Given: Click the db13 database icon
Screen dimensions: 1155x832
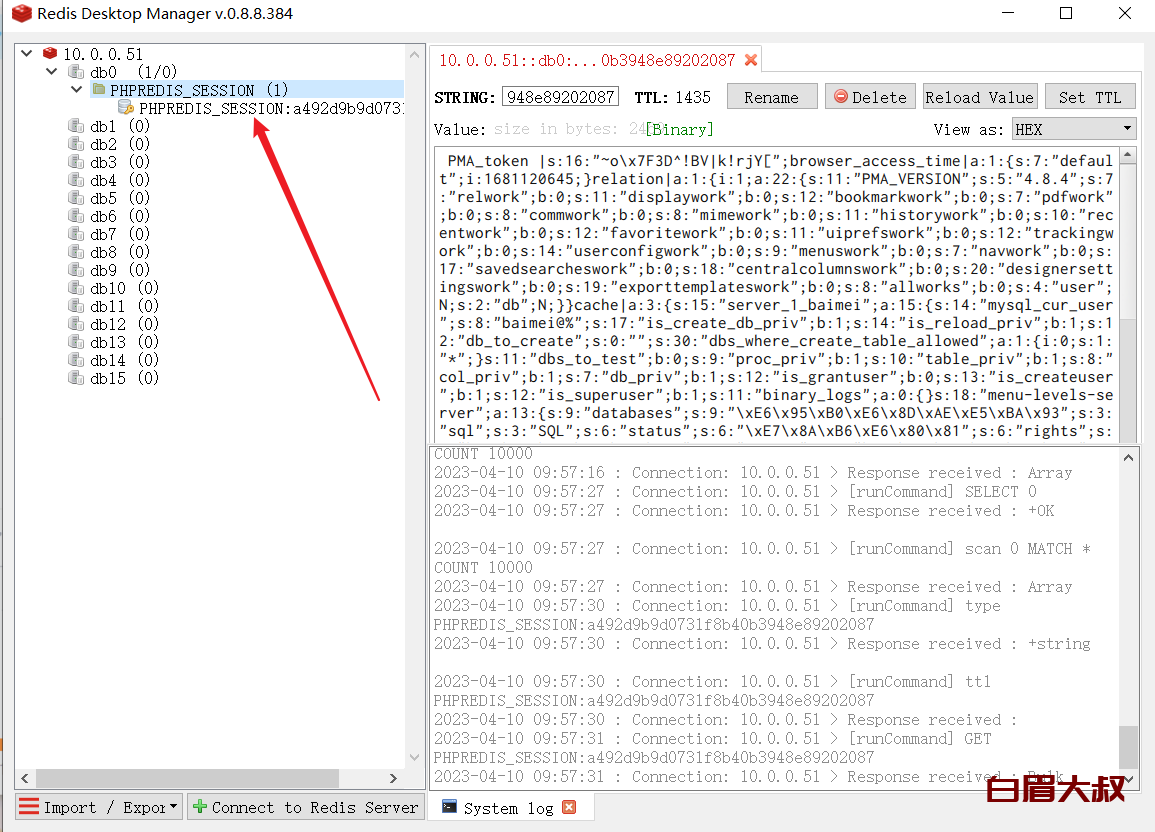Looking at the screenshot, I should point(76,342).
